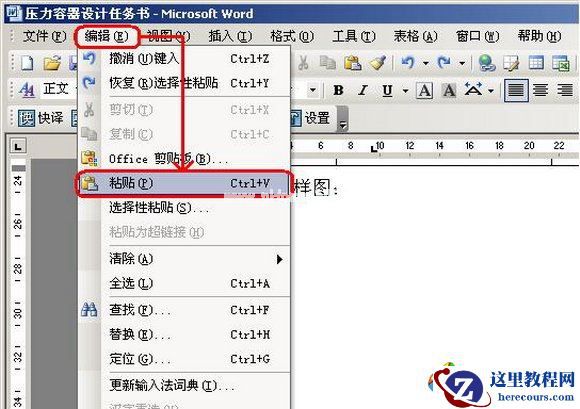
Task: Click the tab marker on ruler
Action: (374, 149)
